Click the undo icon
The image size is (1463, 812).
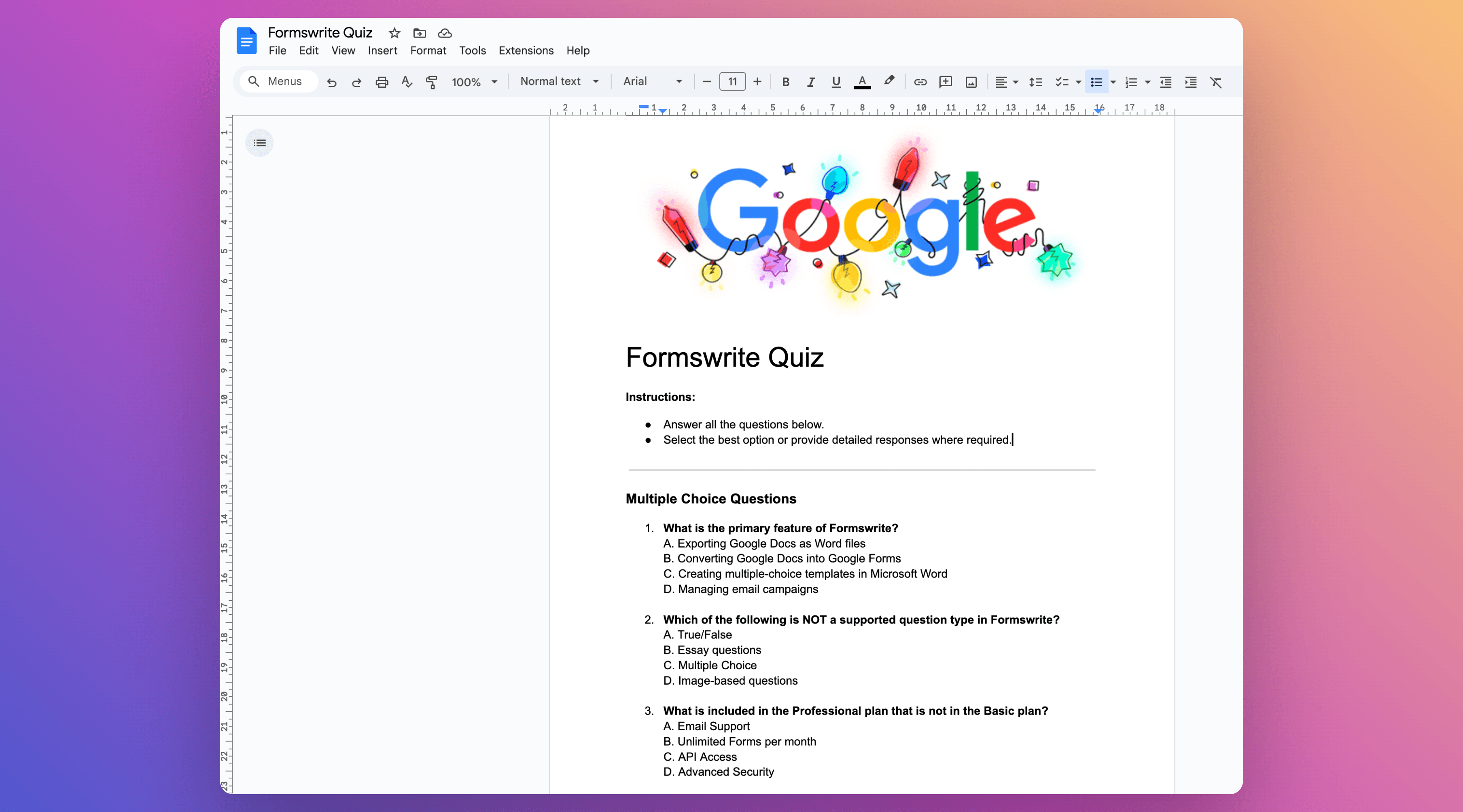(x=332, y=82)
